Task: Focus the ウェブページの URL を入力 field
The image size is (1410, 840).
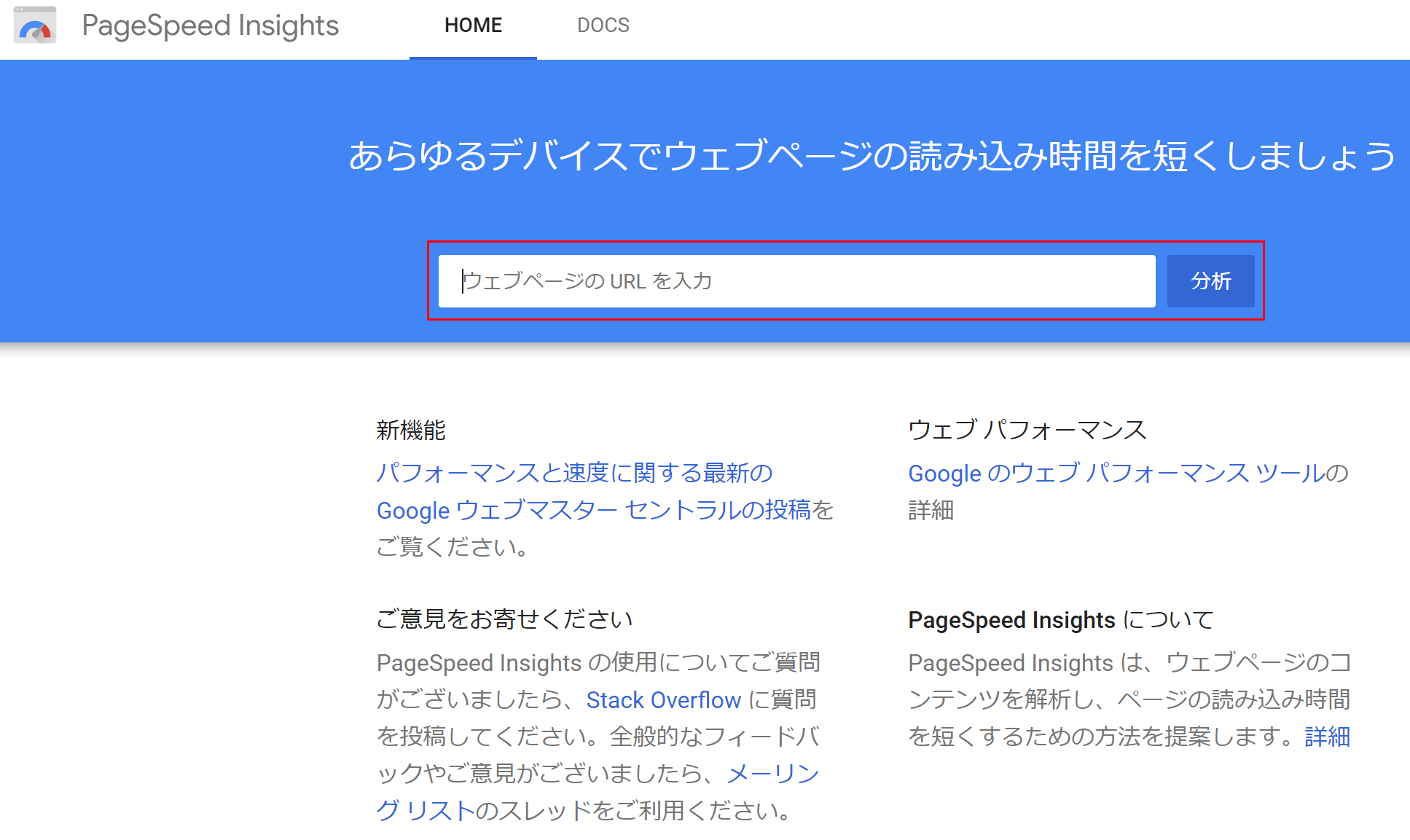Action: [796, 281]
